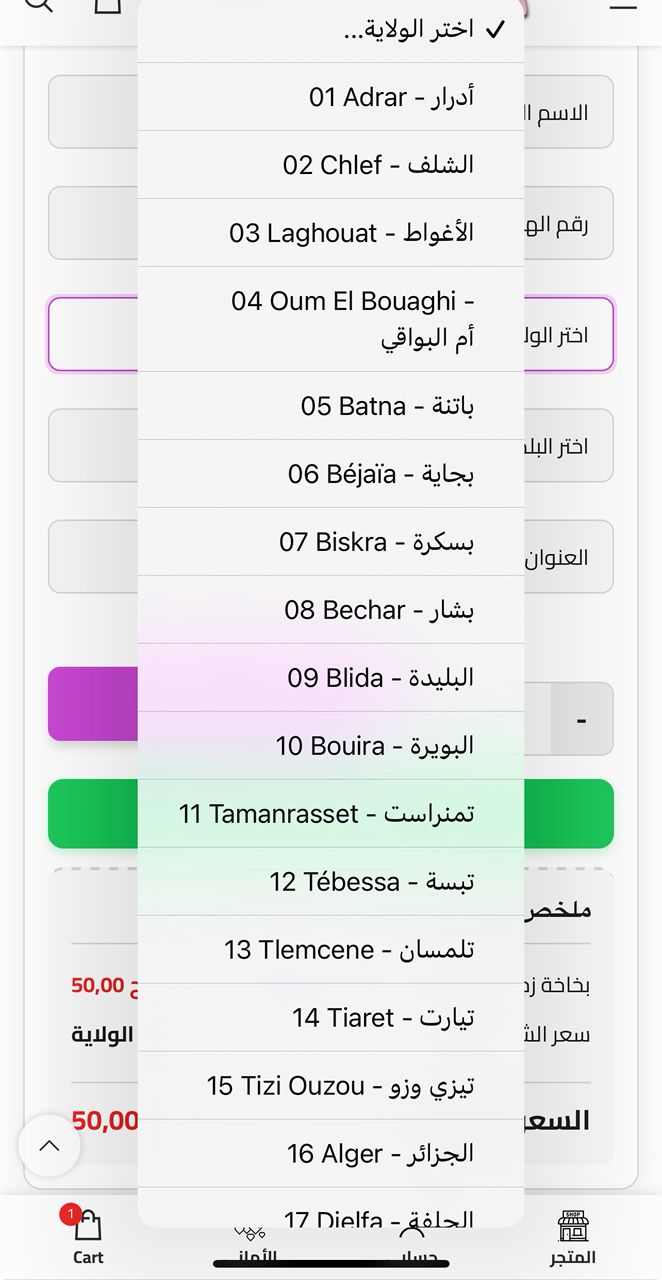Viewport: 662px width, 1280px height.
Task: Select the '09 Blida - البليدة' menu entry
Action: coord(331,677)
